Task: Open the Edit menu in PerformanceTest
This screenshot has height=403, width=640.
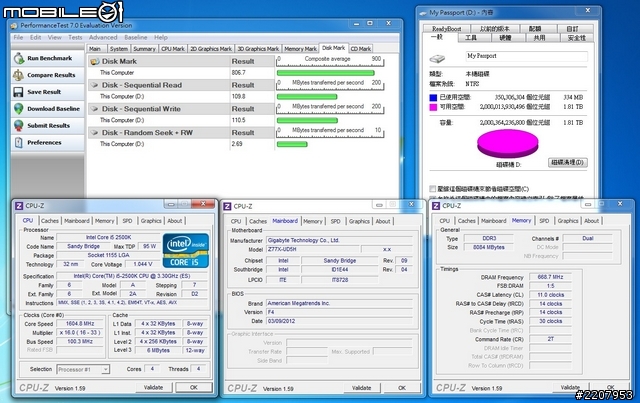Action: [x=36, y=37]
